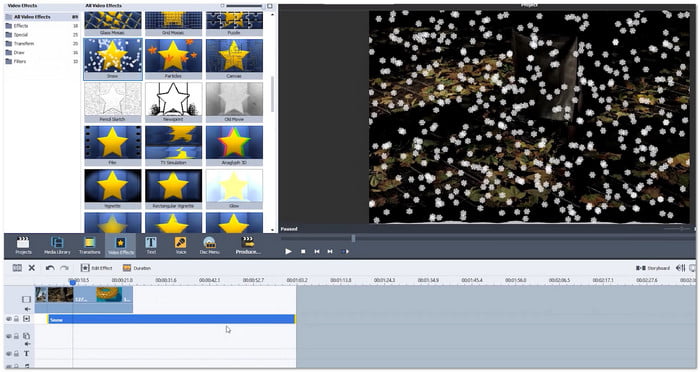
Task: Click the Produce button
Action: [x=248, y=246]
